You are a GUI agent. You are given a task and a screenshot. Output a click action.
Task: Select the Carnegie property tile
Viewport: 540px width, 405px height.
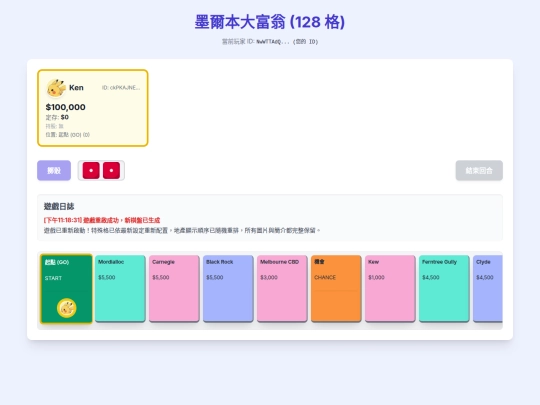pyautogui.click(x=174, y=289)
